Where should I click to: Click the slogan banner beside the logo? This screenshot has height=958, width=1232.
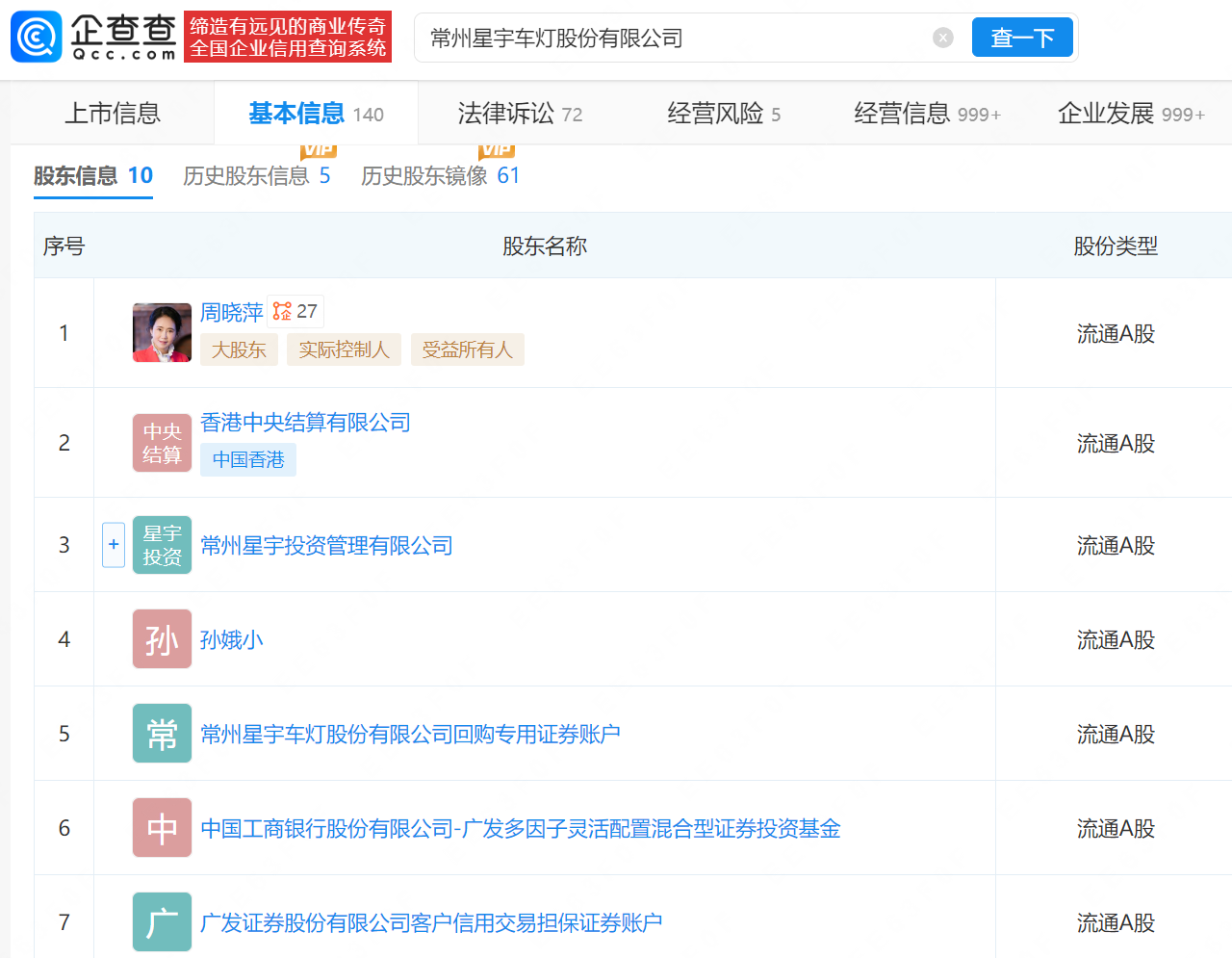288,38
